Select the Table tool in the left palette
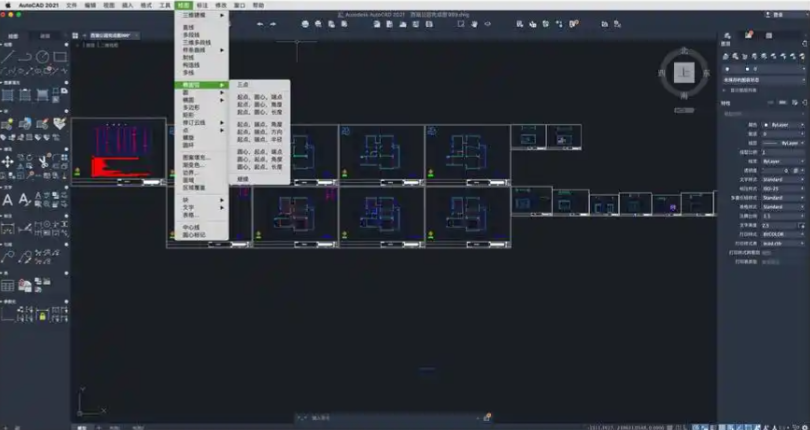The width and height of the screenshot is (810, 430). pyautogui.click(x=8, y=285)
